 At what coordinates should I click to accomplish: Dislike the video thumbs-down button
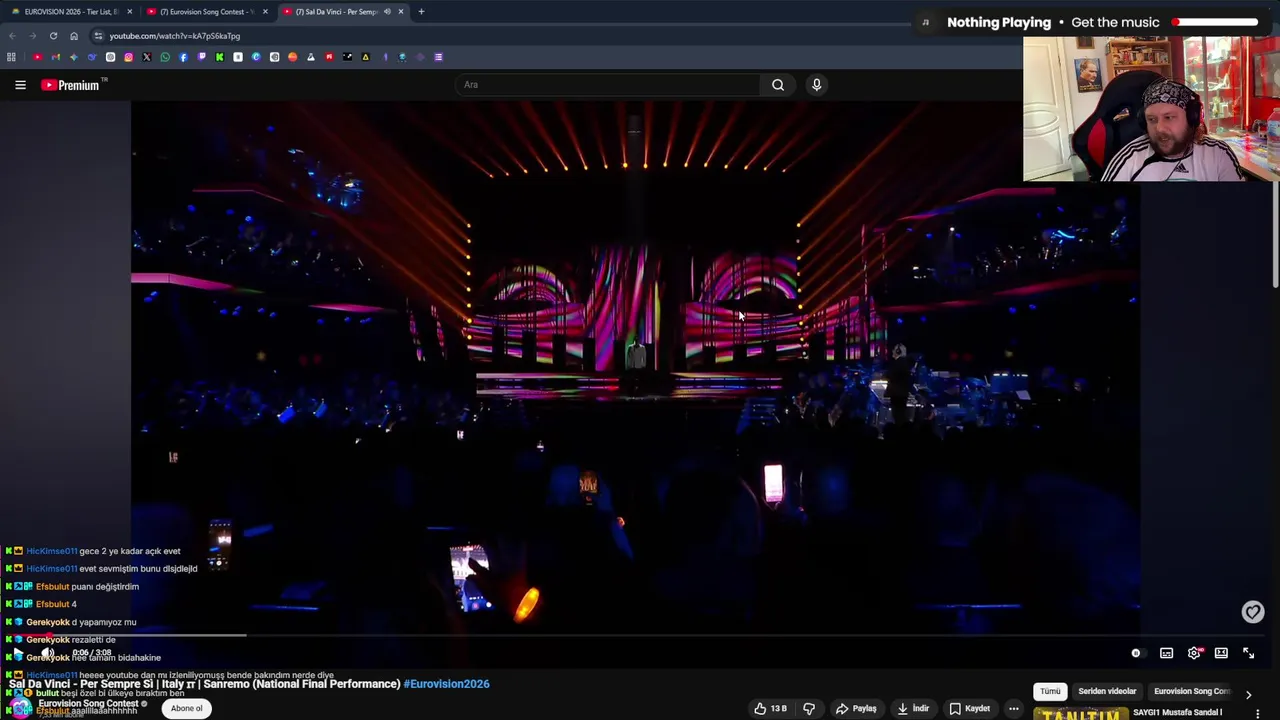pyautogui.click(x=808, y=708)
